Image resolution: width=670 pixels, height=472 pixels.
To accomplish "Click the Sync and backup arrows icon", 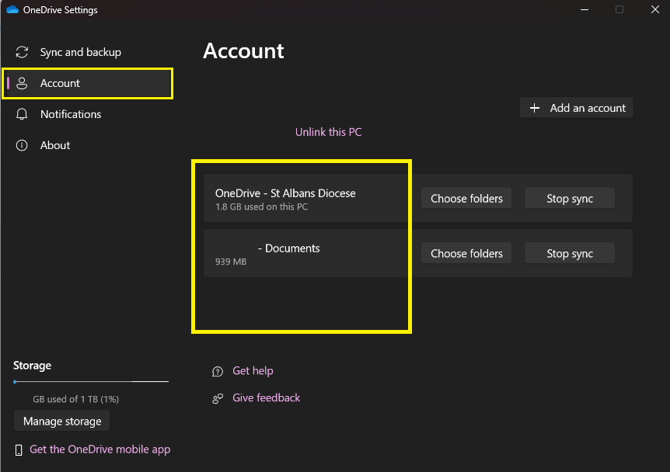I will tap(22, 52).
